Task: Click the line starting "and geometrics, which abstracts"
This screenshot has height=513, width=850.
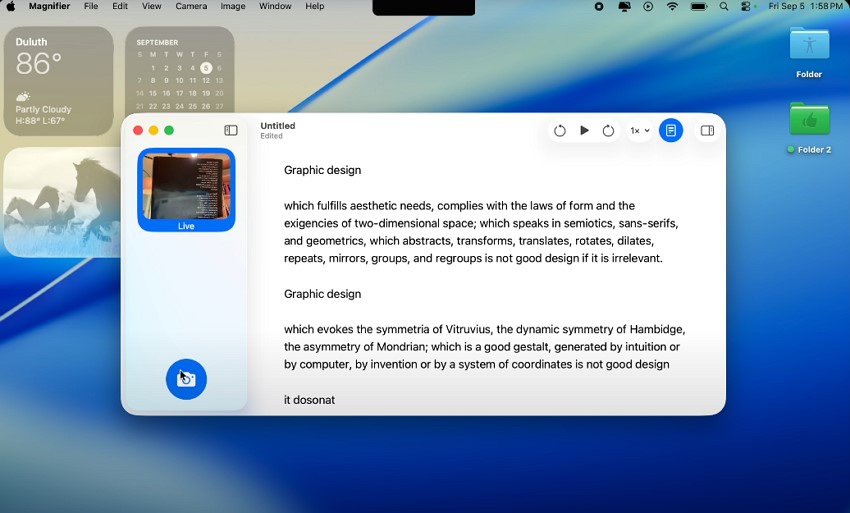Action: point(469,241)
